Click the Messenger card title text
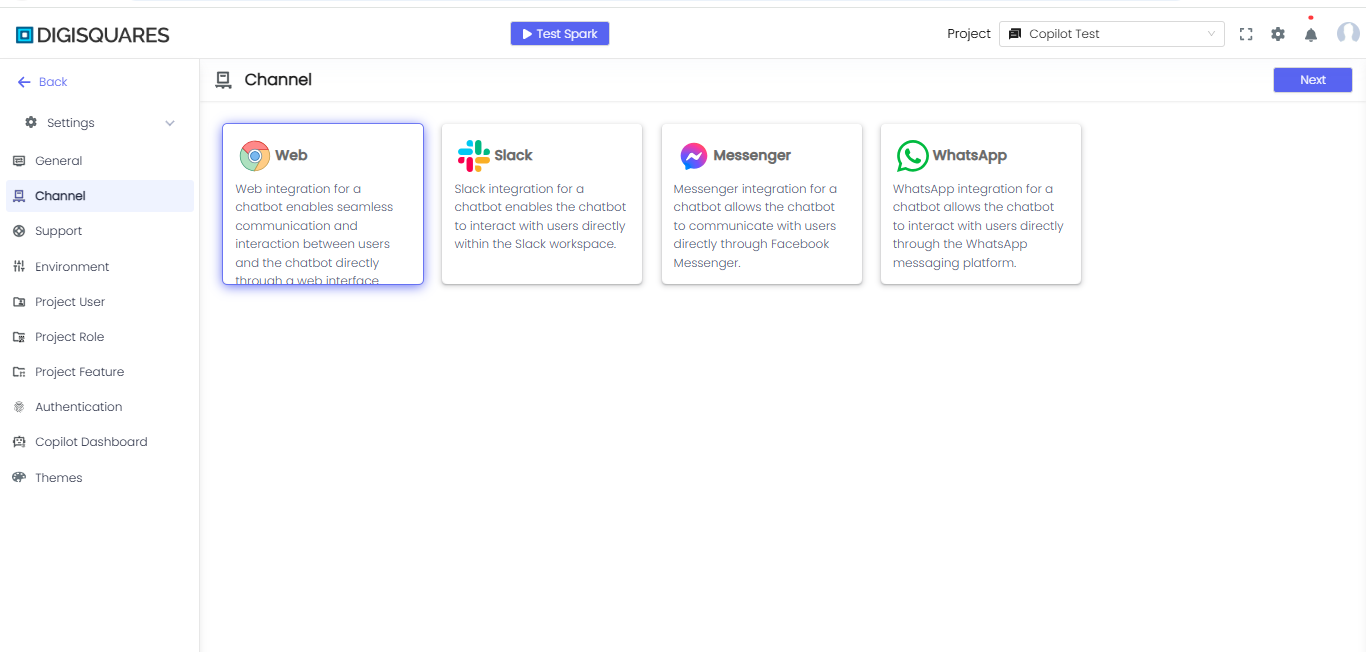 point(752,155)
